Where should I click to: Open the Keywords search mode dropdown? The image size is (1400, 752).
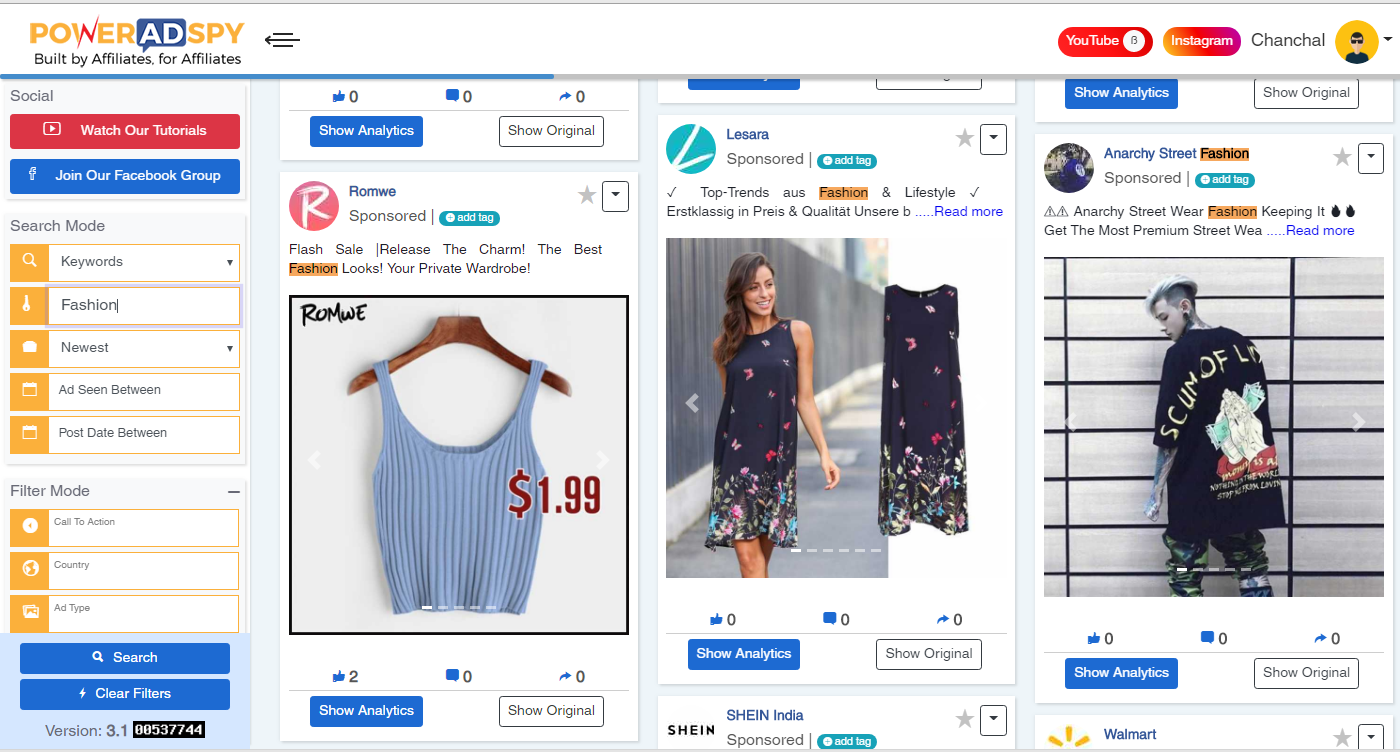pos(143,262)
